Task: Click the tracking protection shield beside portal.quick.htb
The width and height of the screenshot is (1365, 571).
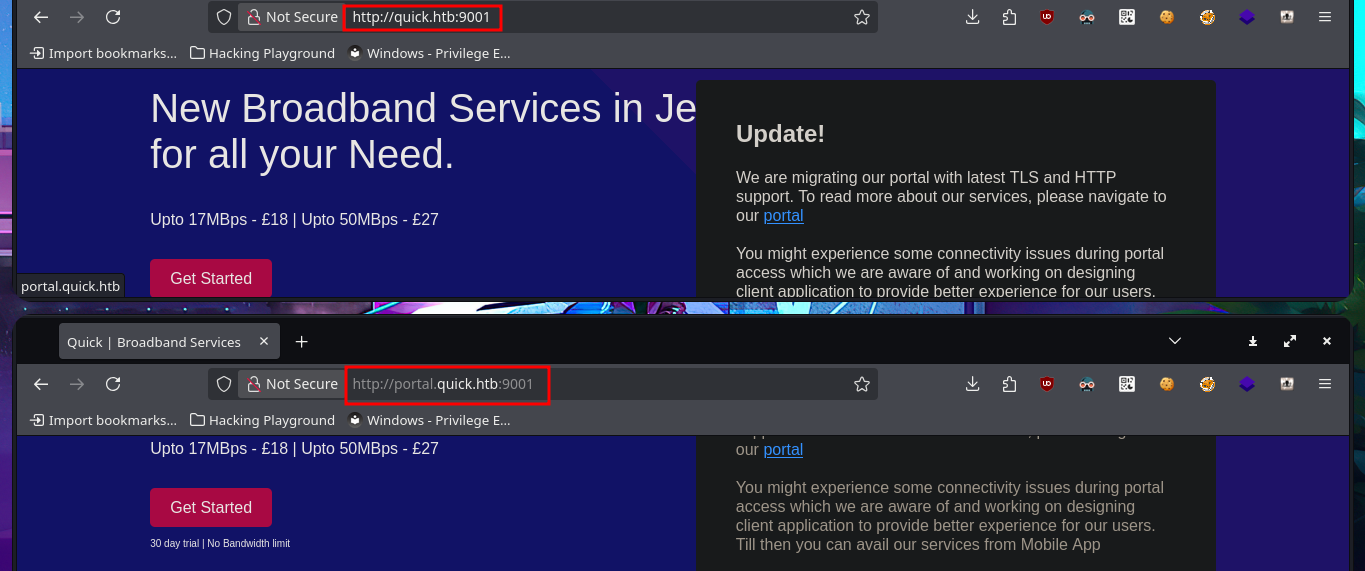Action: point(224,384)
